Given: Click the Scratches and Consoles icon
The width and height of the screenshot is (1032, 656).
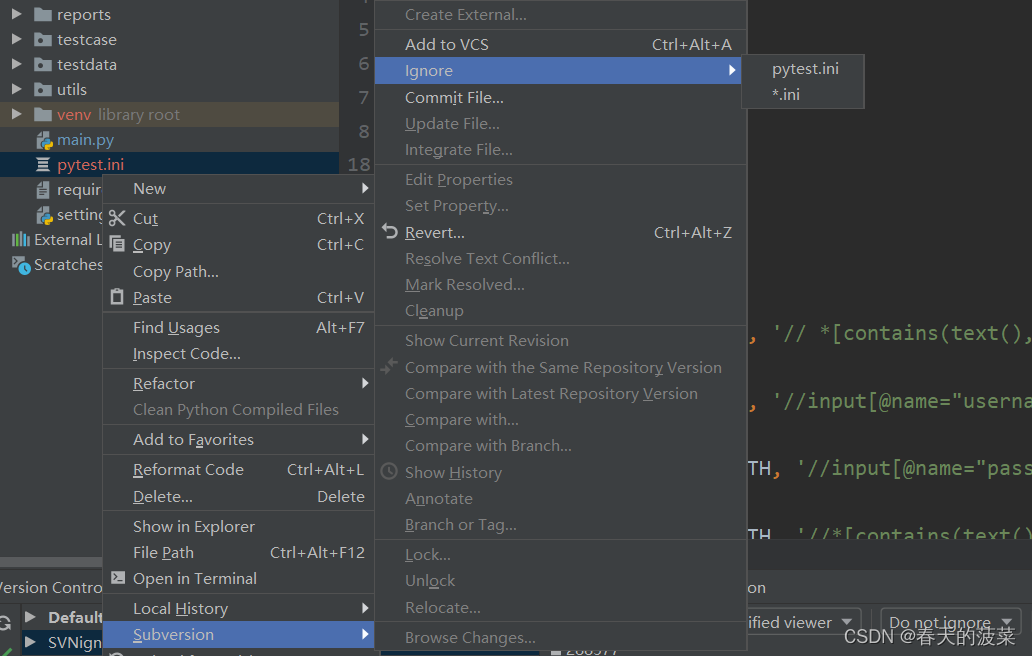Looking at the screenshot, I should (x=22, y=265).
